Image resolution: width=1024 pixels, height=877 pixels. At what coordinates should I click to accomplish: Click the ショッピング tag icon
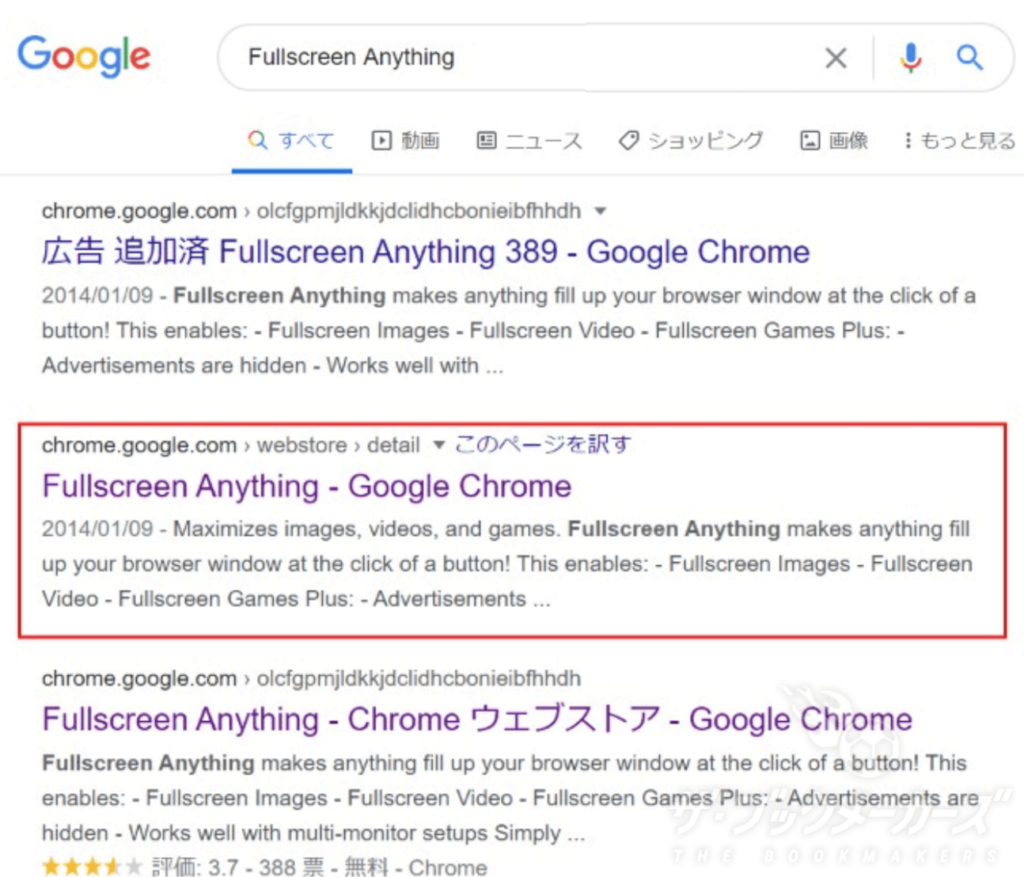(x=628, y=140)
